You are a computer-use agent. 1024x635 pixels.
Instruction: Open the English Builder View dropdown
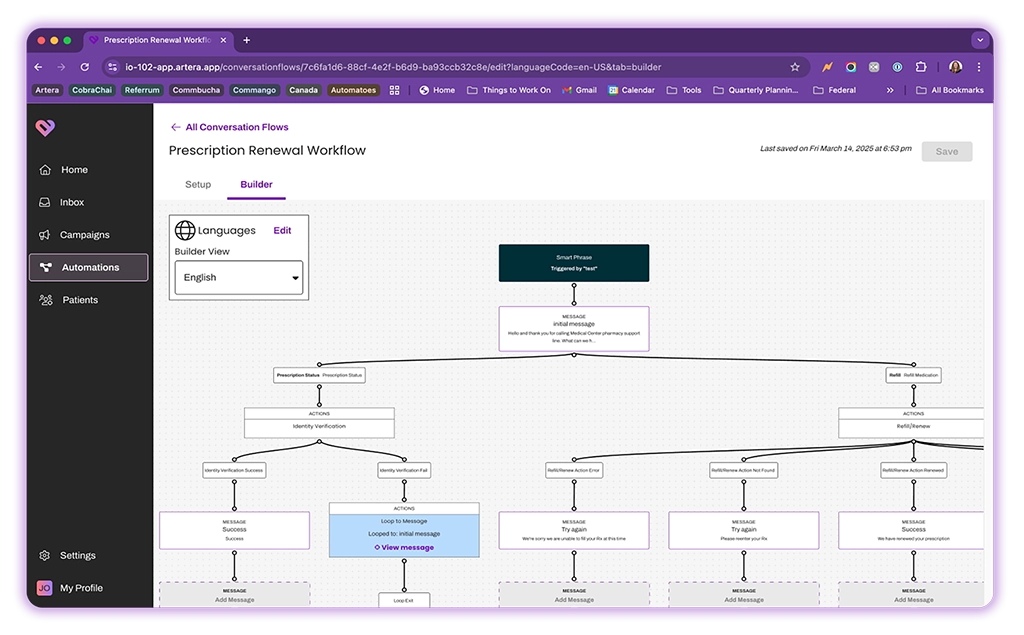(239, 278)
